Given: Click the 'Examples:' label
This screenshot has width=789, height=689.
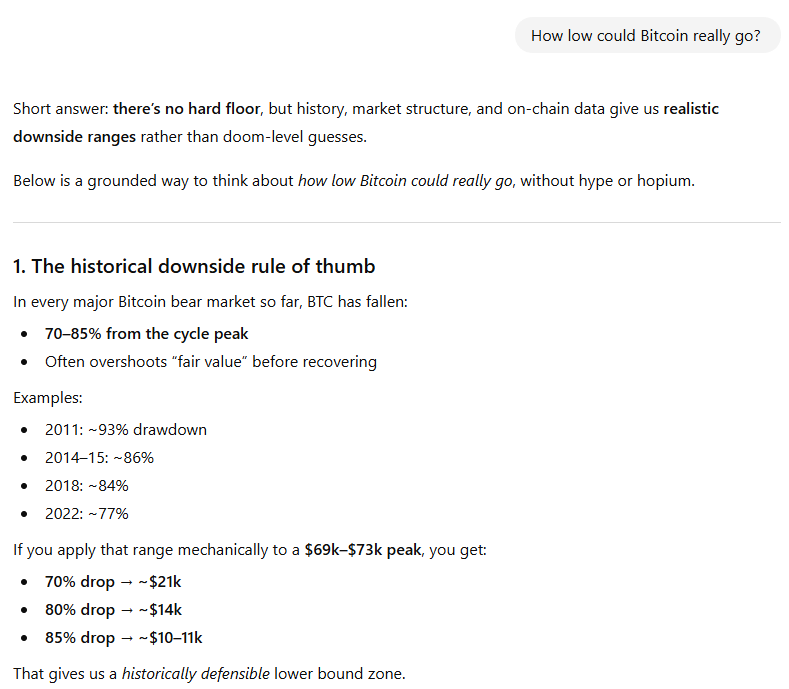Looking at the screenshot, I should (x=48, y=398).
